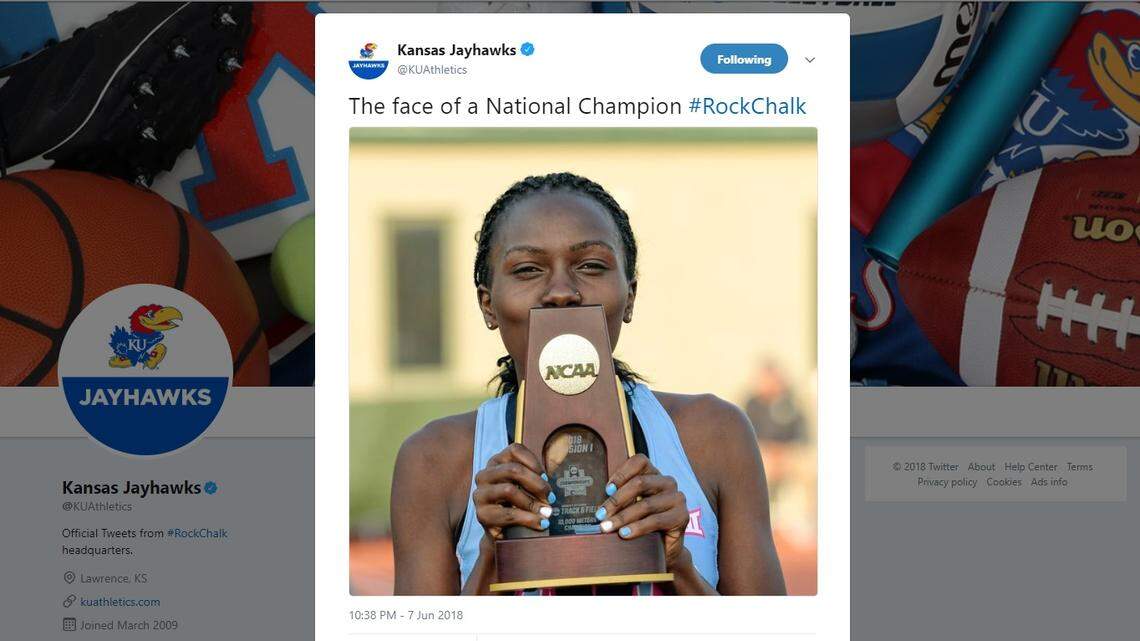This screenshot has height=641, width=1140.
Task: Click the verified checkmark in the profile sidebar
Action: point(210,487)
